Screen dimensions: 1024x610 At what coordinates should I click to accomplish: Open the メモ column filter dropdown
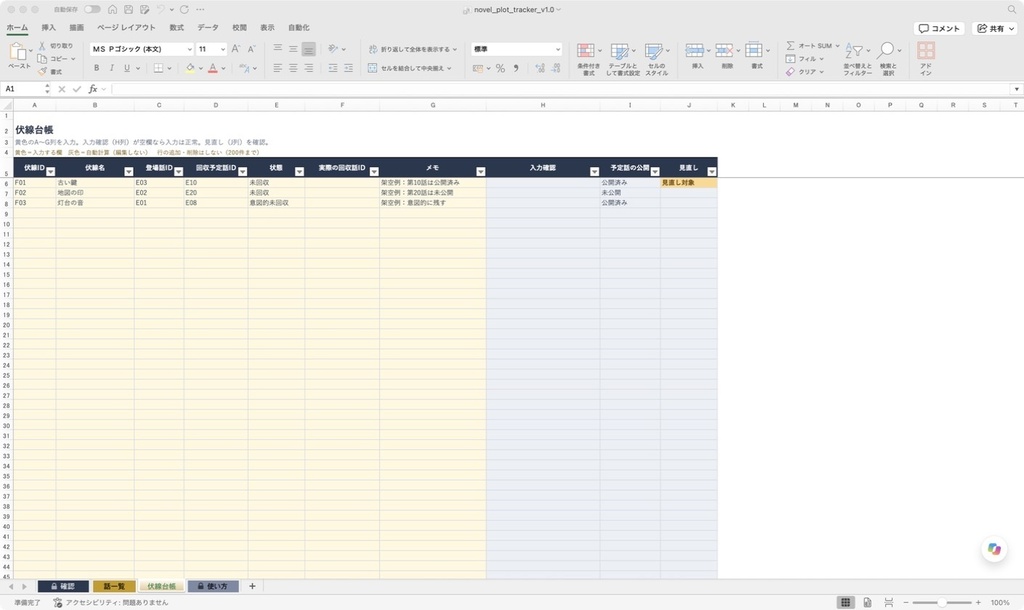(481, 172)
